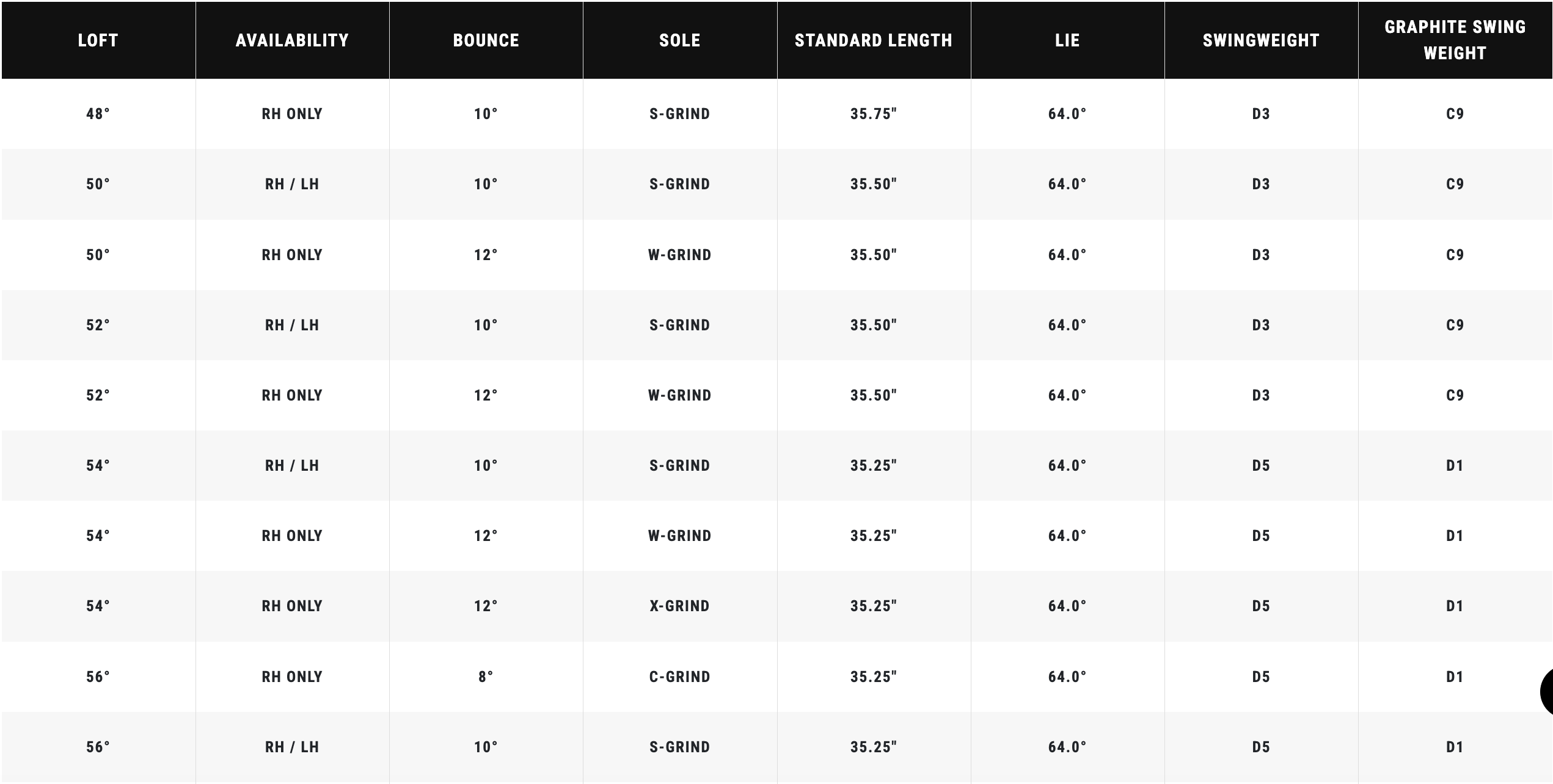Select the D3 swingweight in the 48° row
The image size is (1553, 784).
1261,114
